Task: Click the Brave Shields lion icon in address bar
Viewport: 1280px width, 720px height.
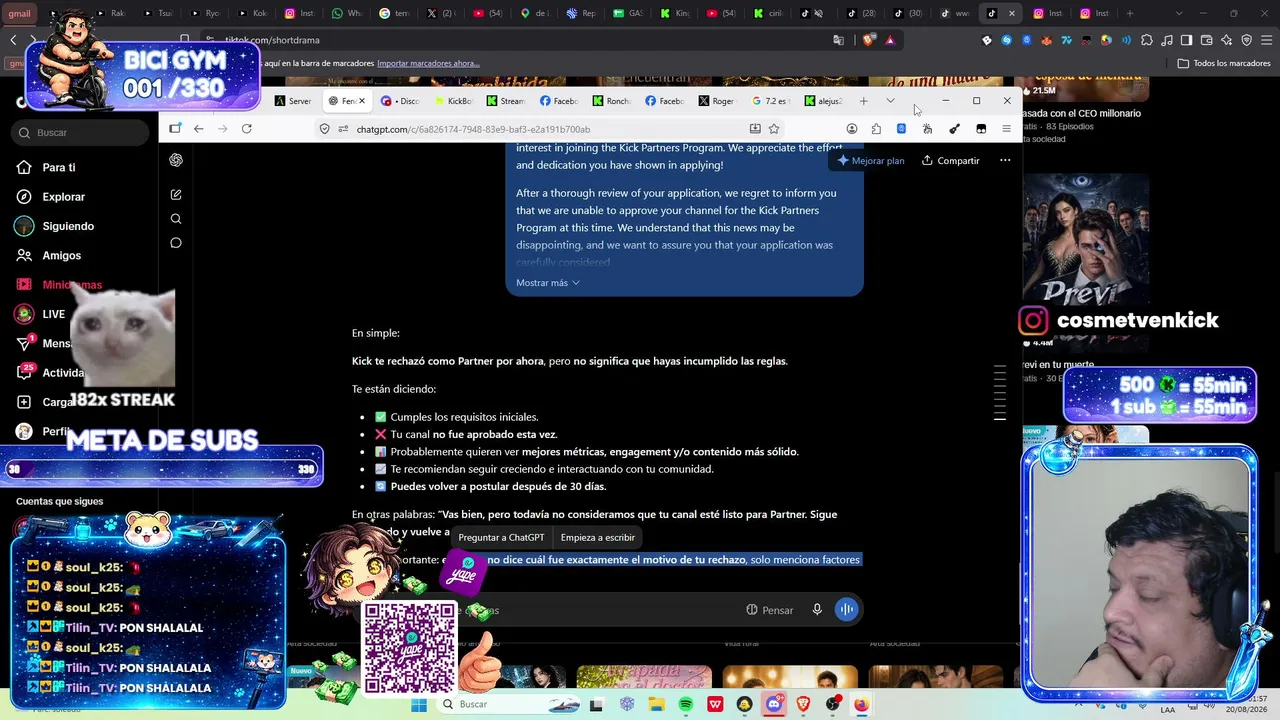Action: [868, 40]
